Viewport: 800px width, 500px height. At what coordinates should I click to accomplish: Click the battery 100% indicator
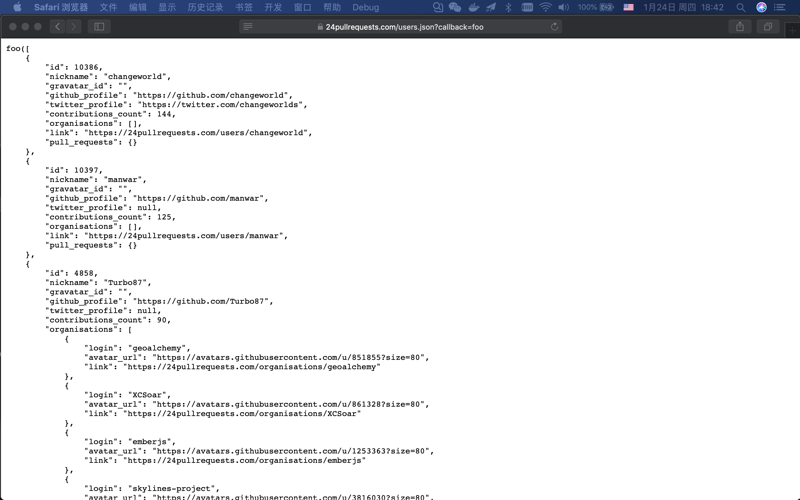[x=595, y=7]
